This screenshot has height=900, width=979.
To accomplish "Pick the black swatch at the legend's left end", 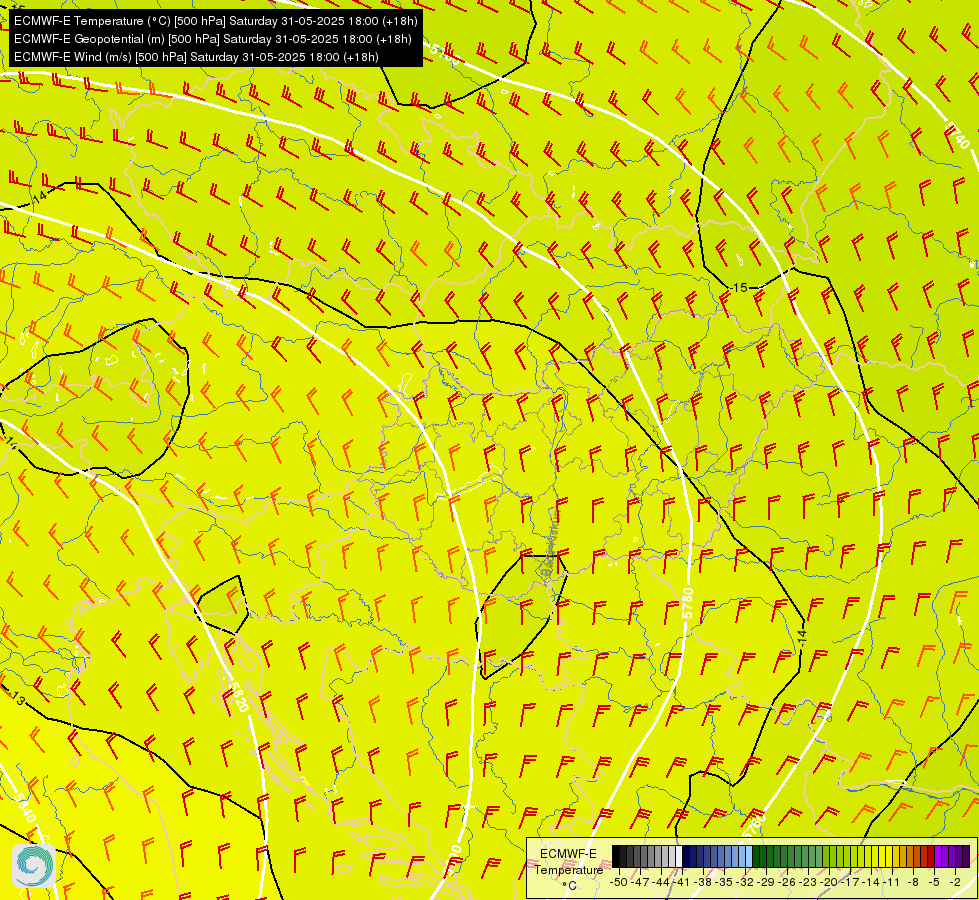I will pos(616,856).
